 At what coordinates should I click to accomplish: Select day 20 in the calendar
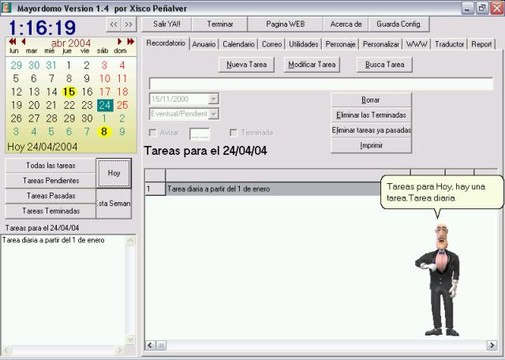point(34,105)
